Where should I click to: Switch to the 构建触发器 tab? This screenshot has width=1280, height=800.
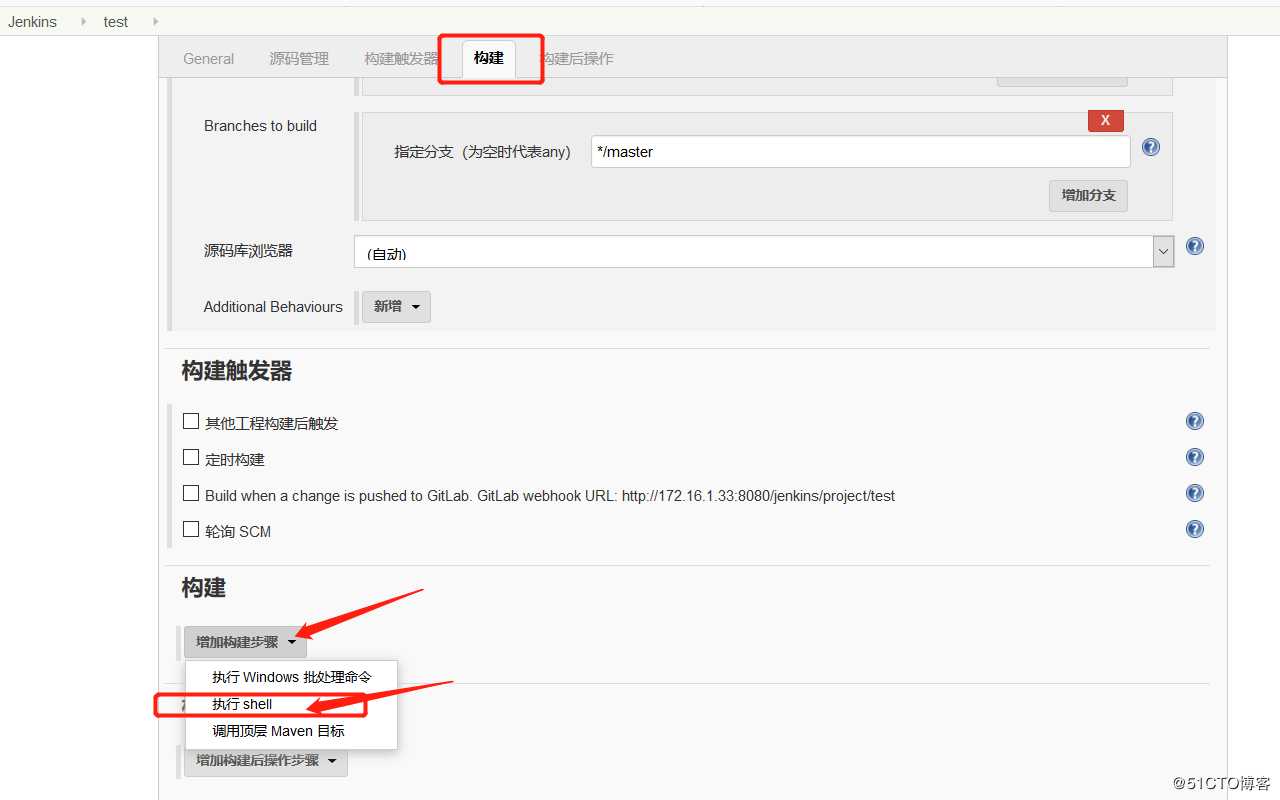tap(401, 59)
